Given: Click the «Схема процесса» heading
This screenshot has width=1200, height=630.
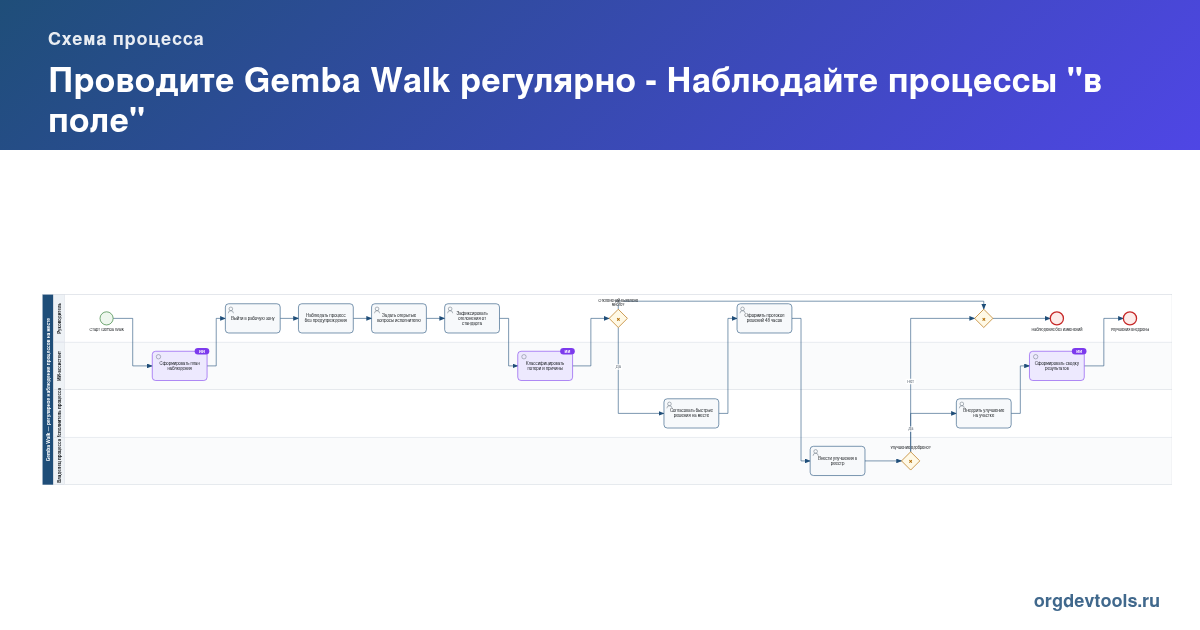Looking at the screenshot, I should coord(126,39).
